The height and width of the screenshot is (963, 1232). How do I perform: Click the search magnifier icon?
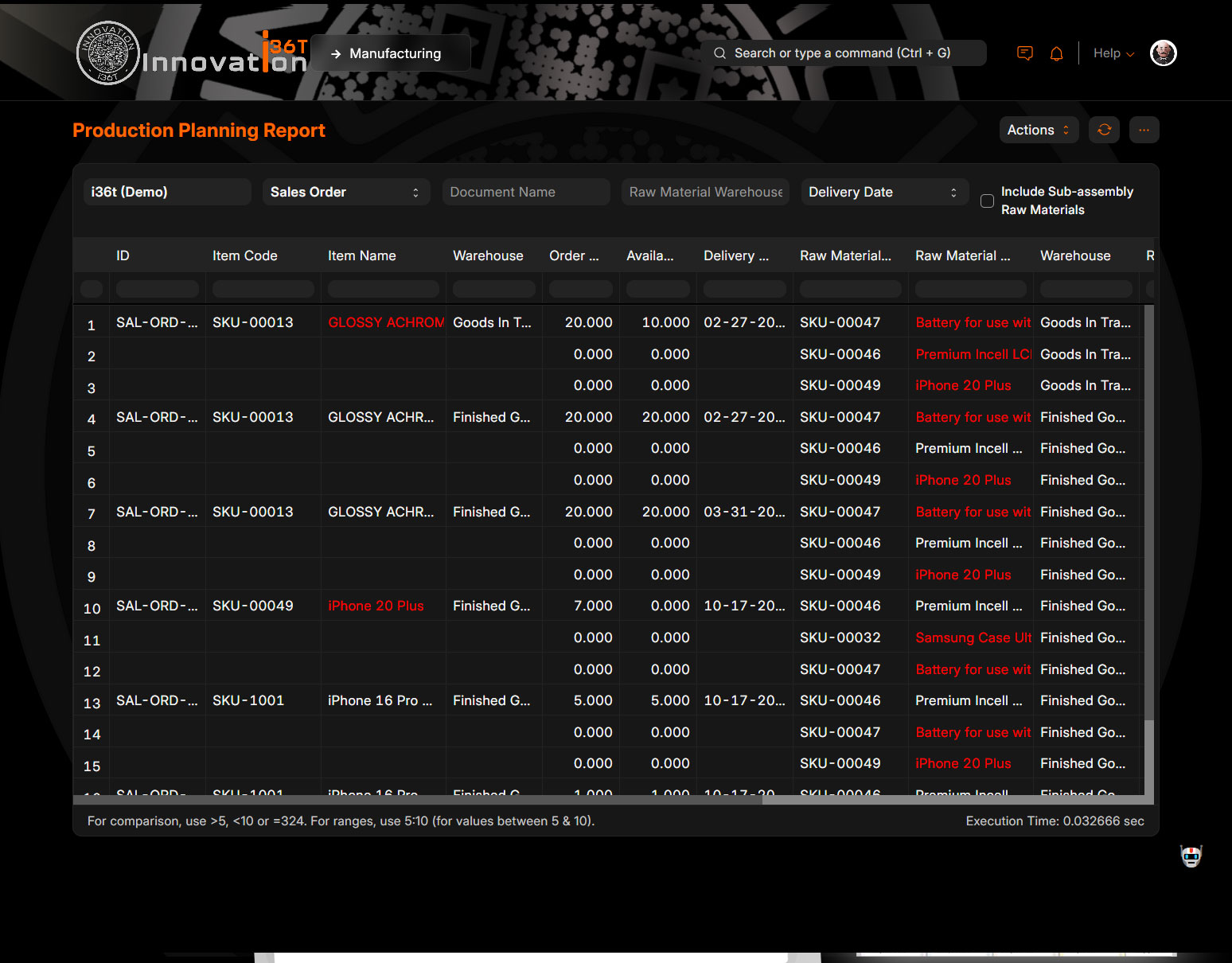[719, 53]
